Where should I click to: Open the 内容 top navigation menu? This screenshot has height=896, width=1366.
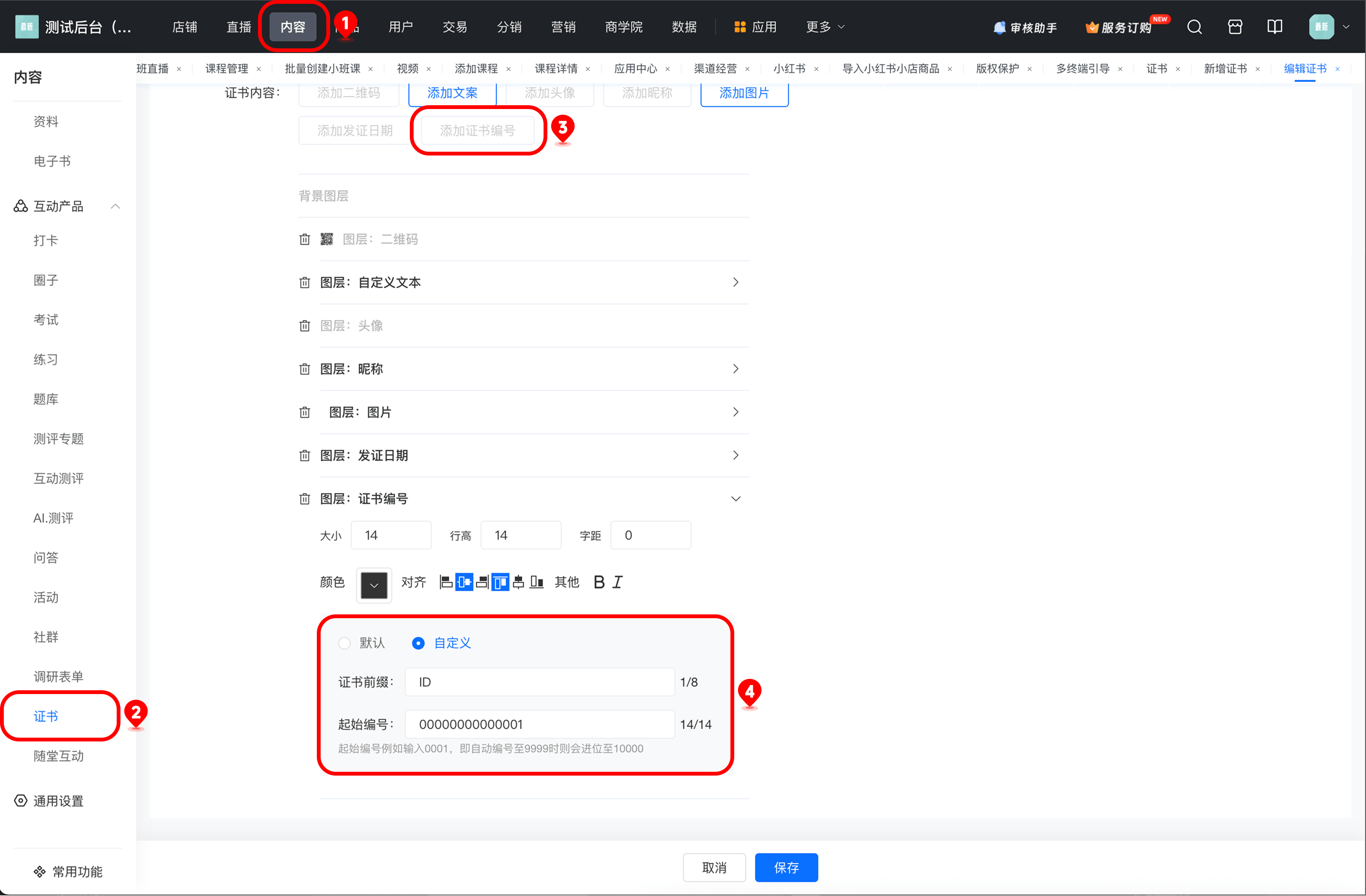293,27
